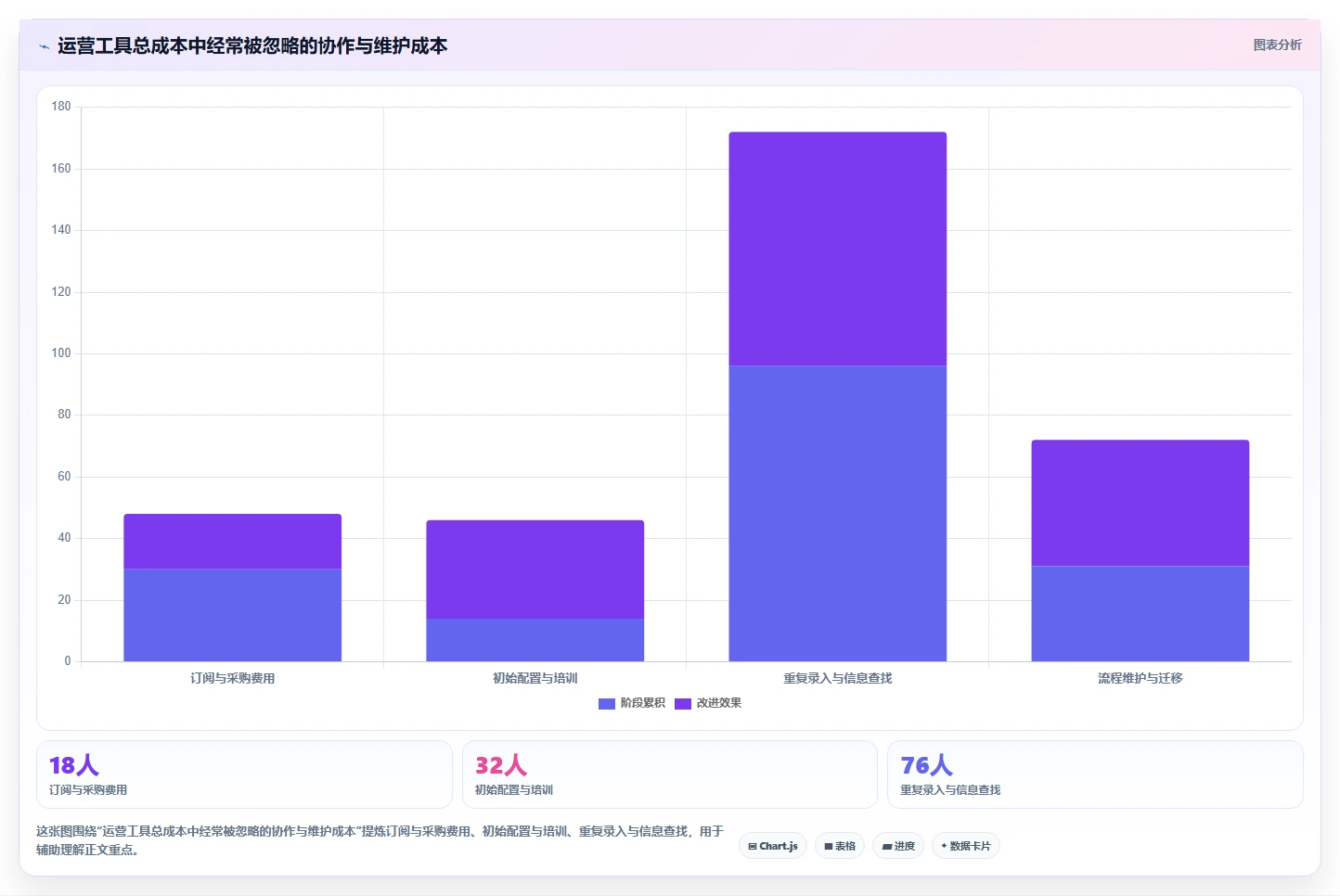Click the purple segment of 订阅与采购费用 bar
The height and width of the screenshot is (896, 1340).
[232, 542]
